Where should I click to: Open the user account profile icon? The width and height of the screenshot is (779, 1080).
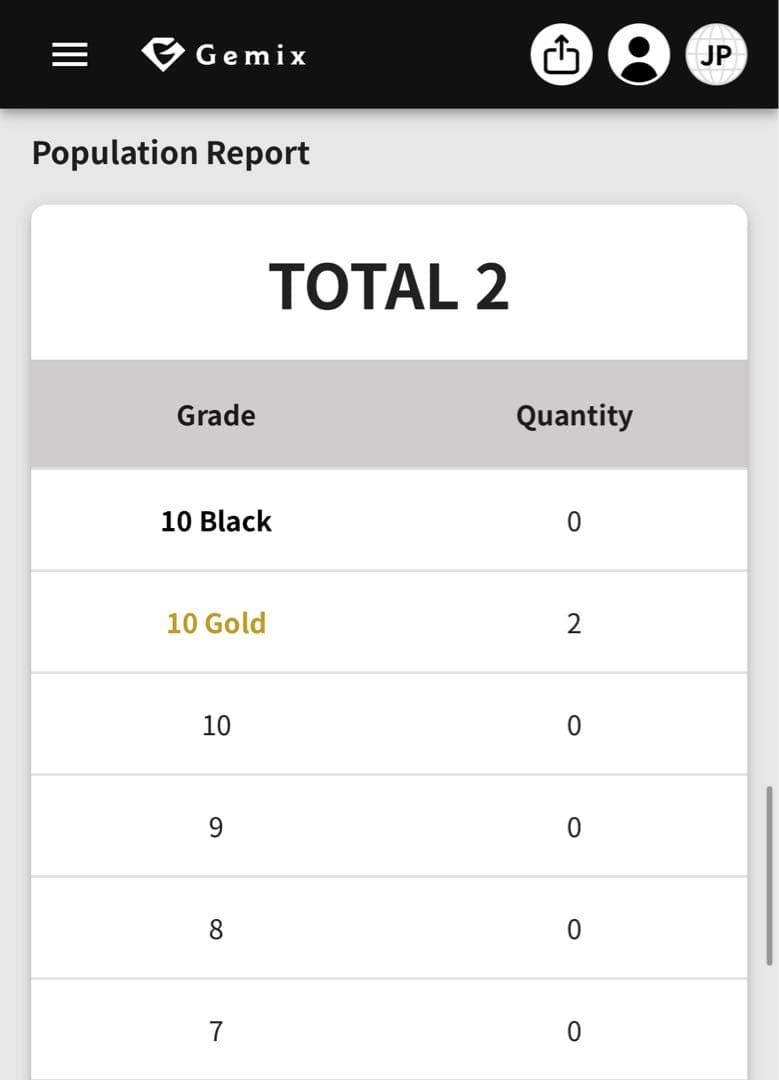[639, 54]
